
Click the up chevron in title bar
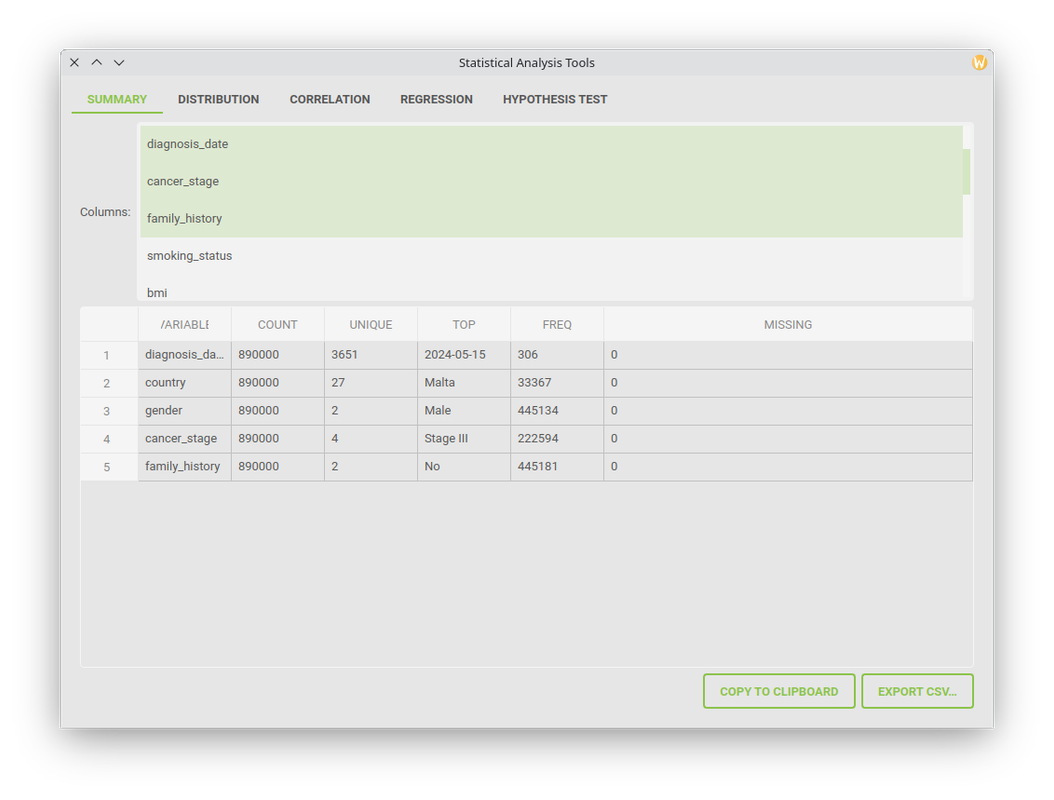(97, 63)
